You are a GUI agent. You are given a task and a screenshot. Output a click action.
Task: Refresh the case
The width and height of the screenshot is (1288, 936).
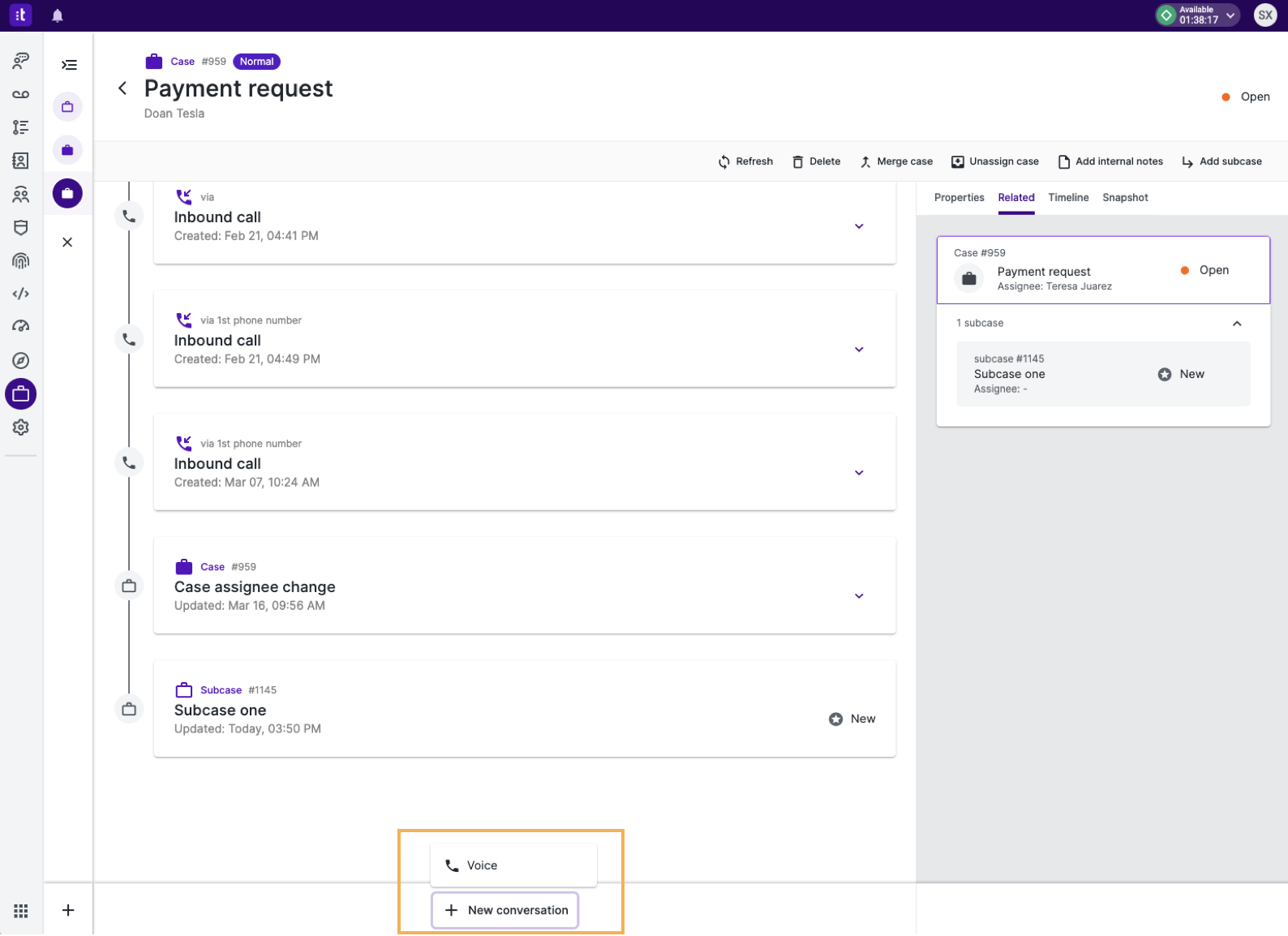coord(745,161)
